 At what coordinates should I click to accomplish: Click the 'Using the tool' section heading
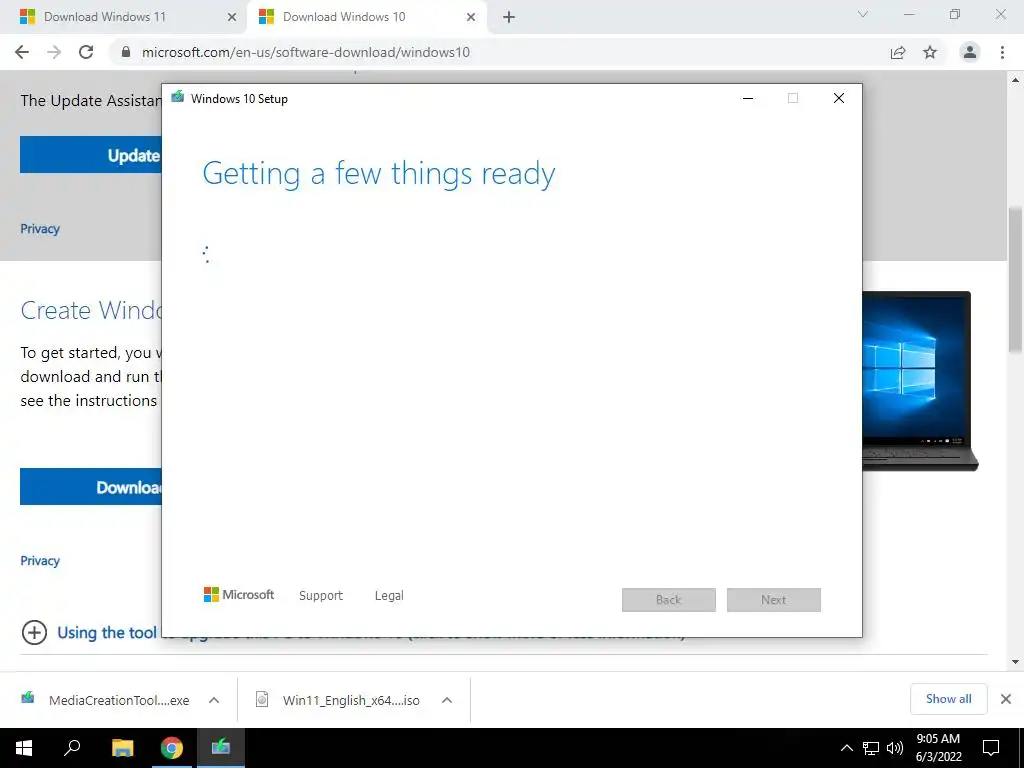[x=107, y=632]
